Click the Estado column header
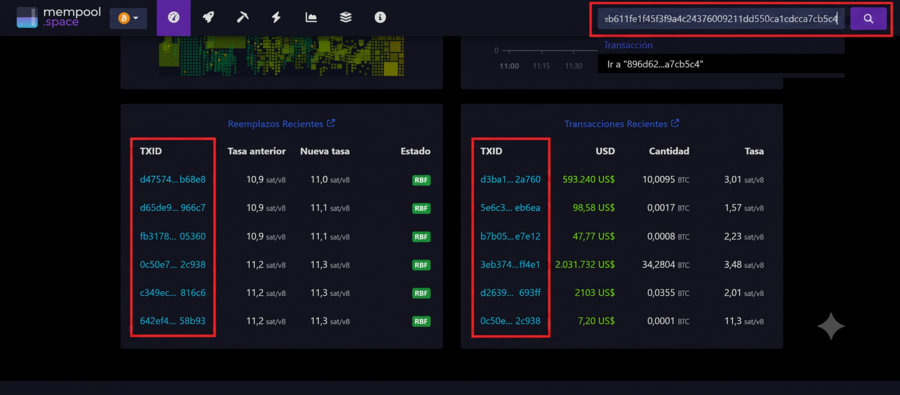 [416, 152]
